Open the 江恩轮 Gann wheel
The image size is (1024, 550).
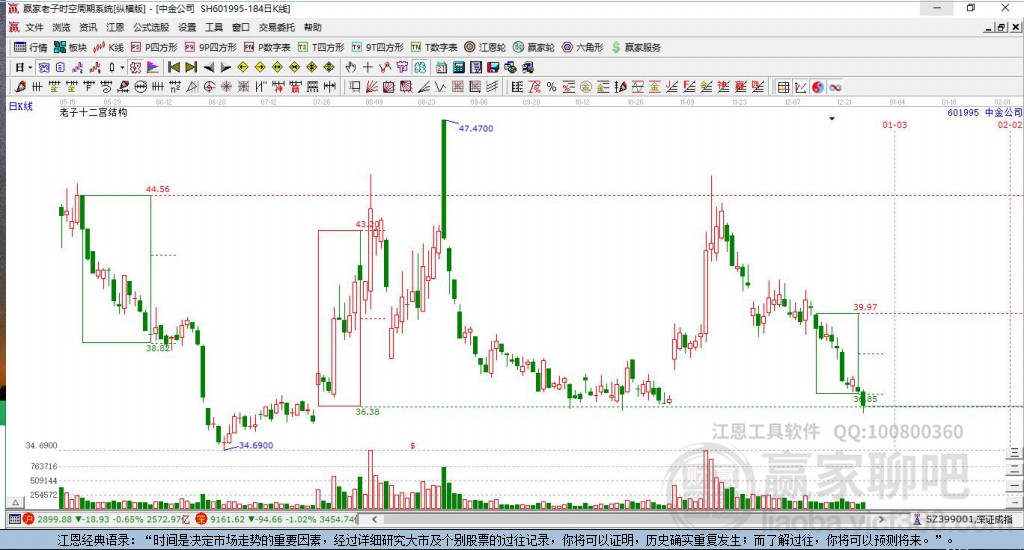click(x=485, y=47)
